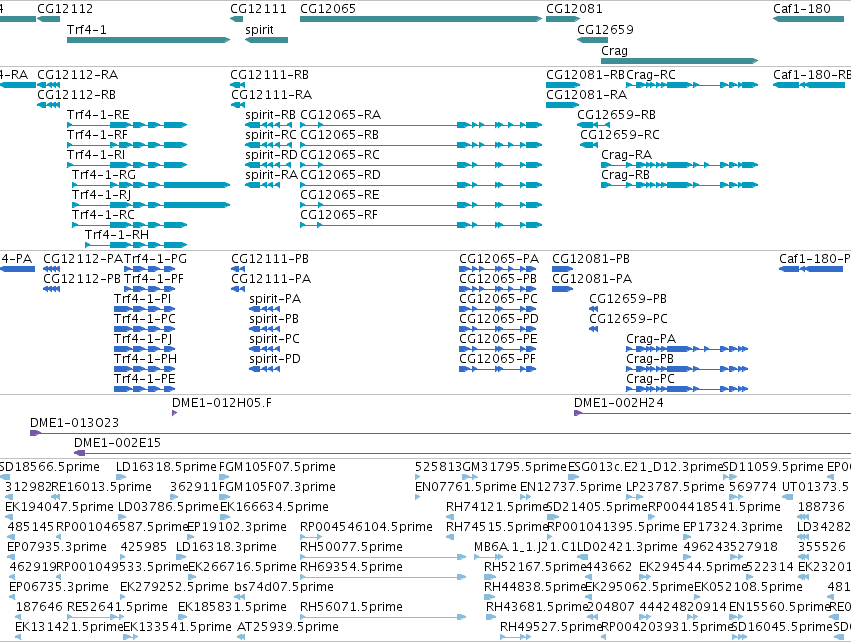The width and height of the screenshot is (851, 642).
Task: Click the spirit gene feature
Action: click(x=266, y=40)
